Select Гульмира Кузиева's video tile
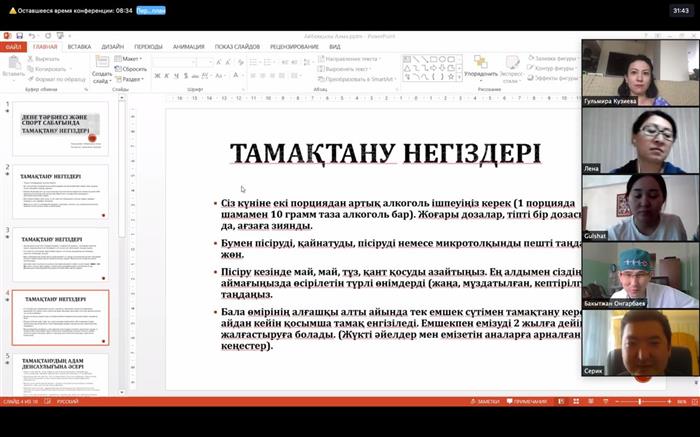Image resolution: width=700 pixels, height=437 pixels. pyautogui.click(x=639, y=72)
